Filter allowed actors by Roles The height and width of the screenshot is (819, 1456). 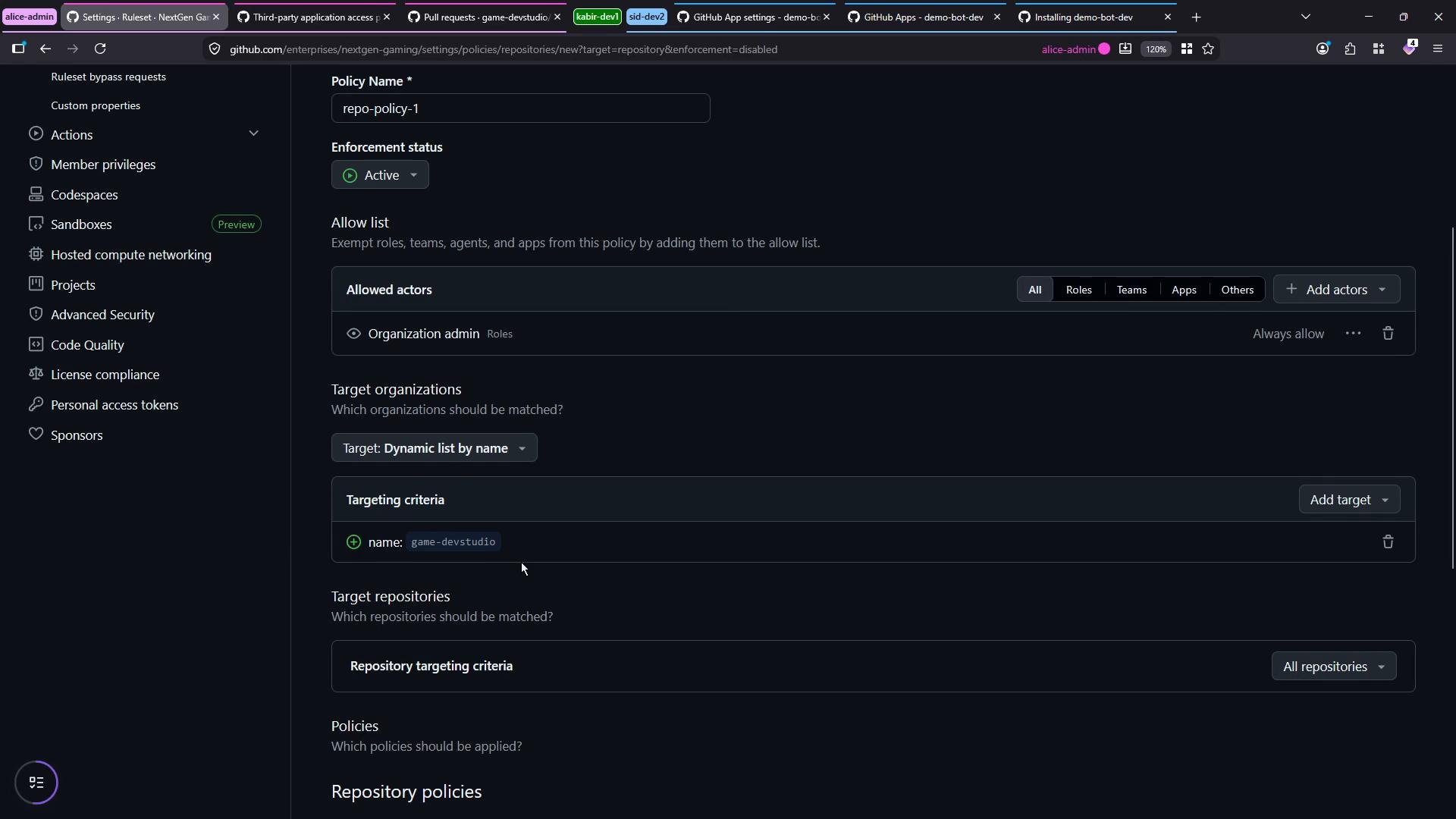pyautogui.click(x=1078, y=290)
